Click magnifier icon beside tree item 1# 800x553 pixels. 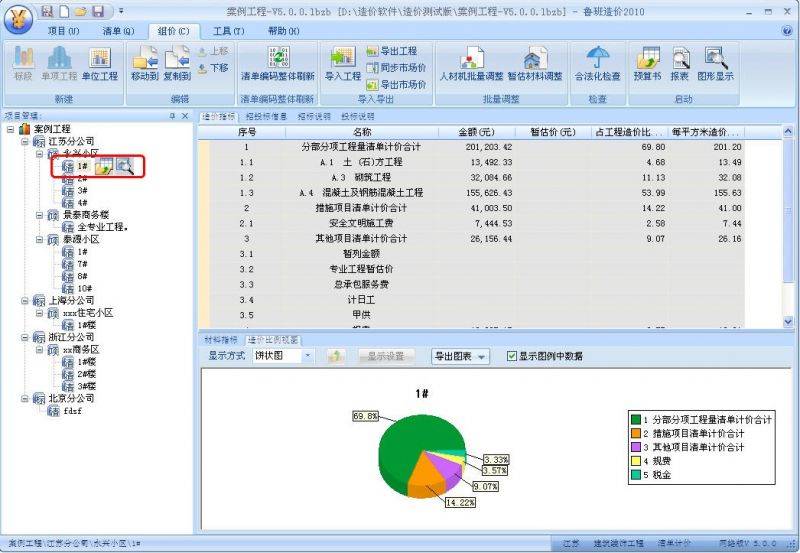tap(125, 166)
